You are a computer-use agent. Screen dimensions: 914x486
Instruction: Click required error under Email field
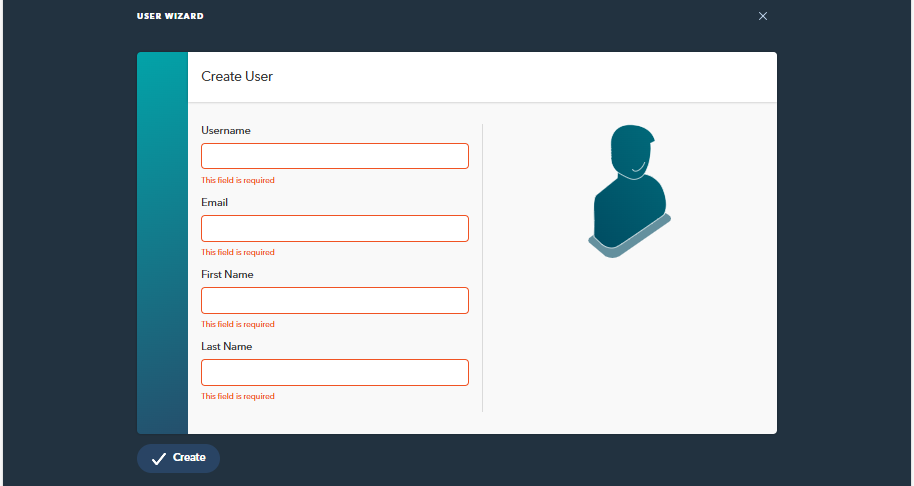(x=238, y=252)
